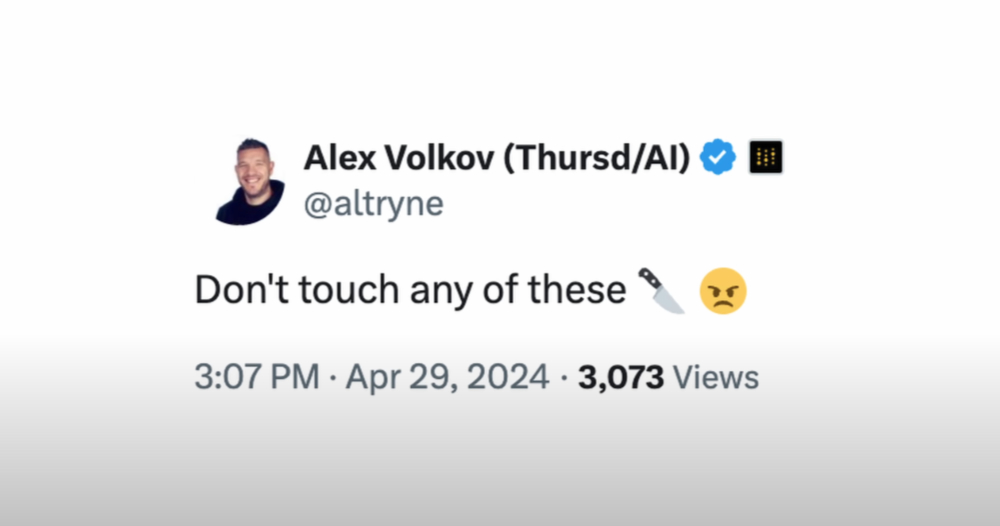1000x526 pixels.
Task: Open the black-and-yellow affiliate organization badge
Action: coord(765,157)
